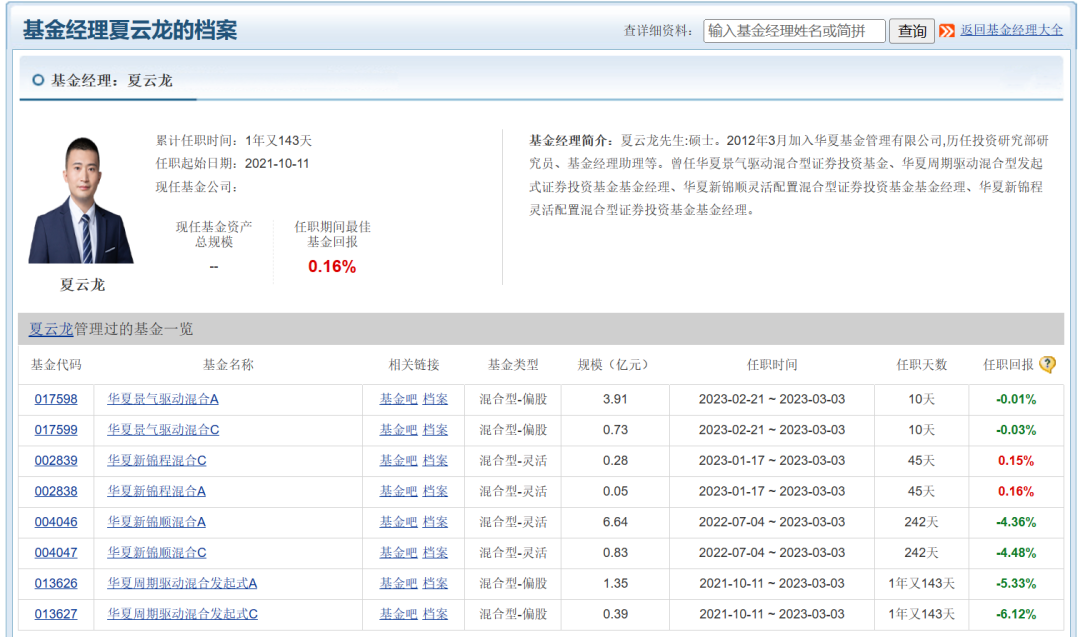Open 档案 for fund 002839
Image resolution: width=1080 pixels, height=637 pixels.
tap(435, 460)
